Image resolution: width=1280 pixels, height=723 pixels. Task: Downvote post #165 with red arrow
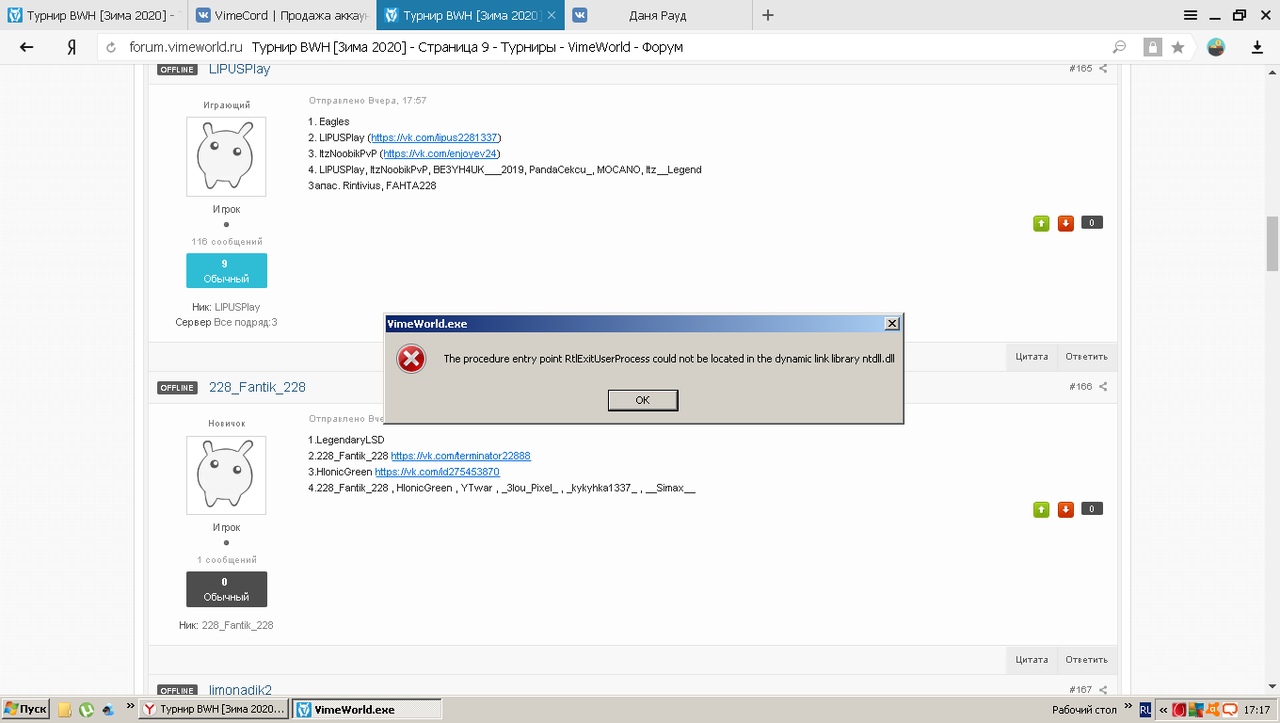coord(1065,223)
